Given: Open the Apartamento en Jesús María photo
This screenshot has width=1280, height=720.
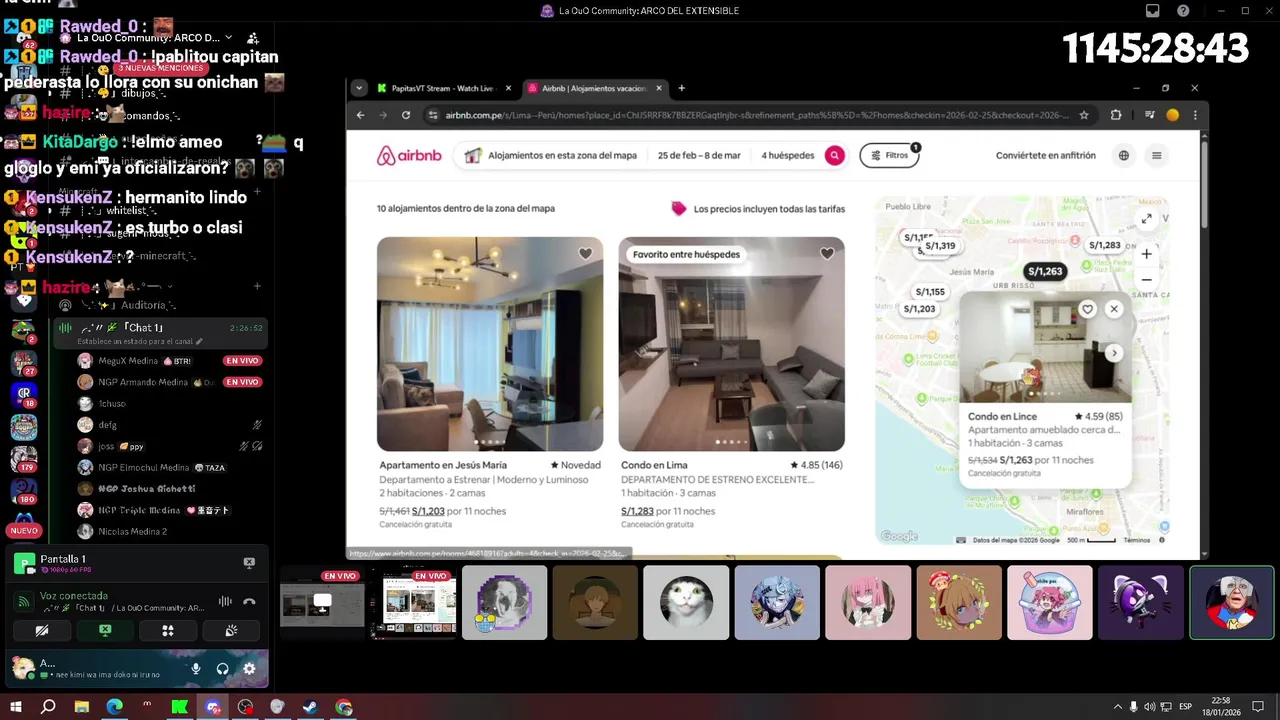Looking at the screenshot, I should click(490, 344).
